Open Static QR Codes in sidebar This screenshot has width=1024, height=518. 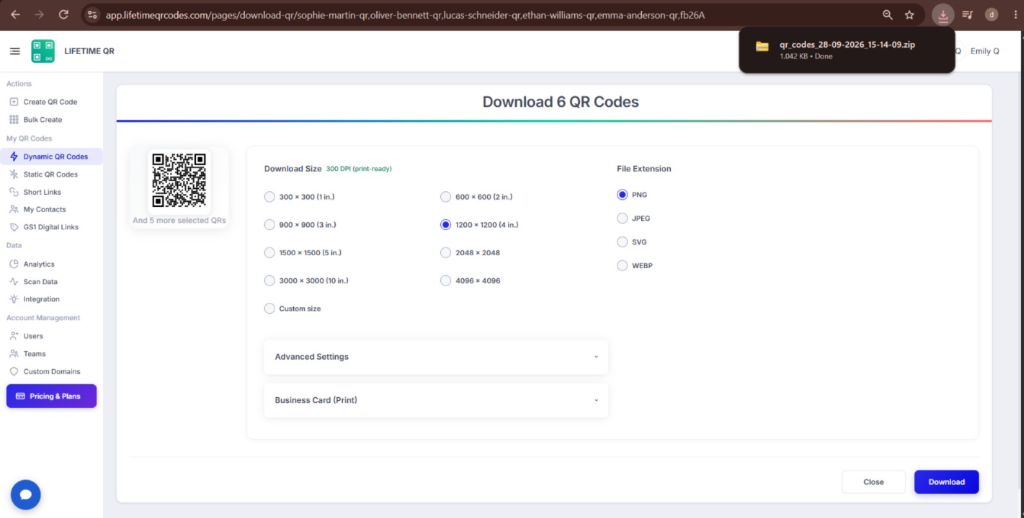[x=50, y=174]
